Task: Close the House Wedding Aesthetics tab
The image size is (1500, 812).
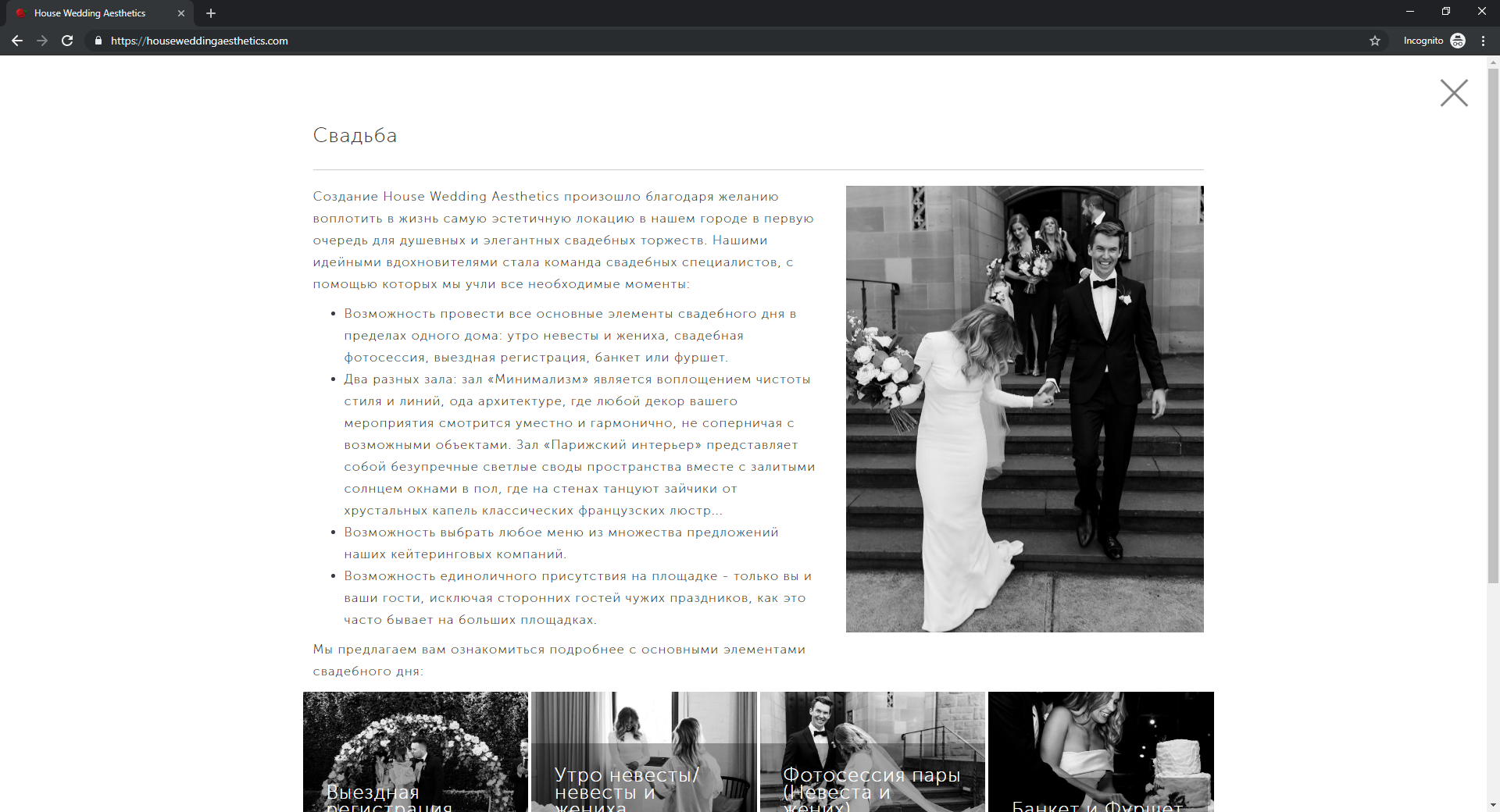Action: coord(181,13)
